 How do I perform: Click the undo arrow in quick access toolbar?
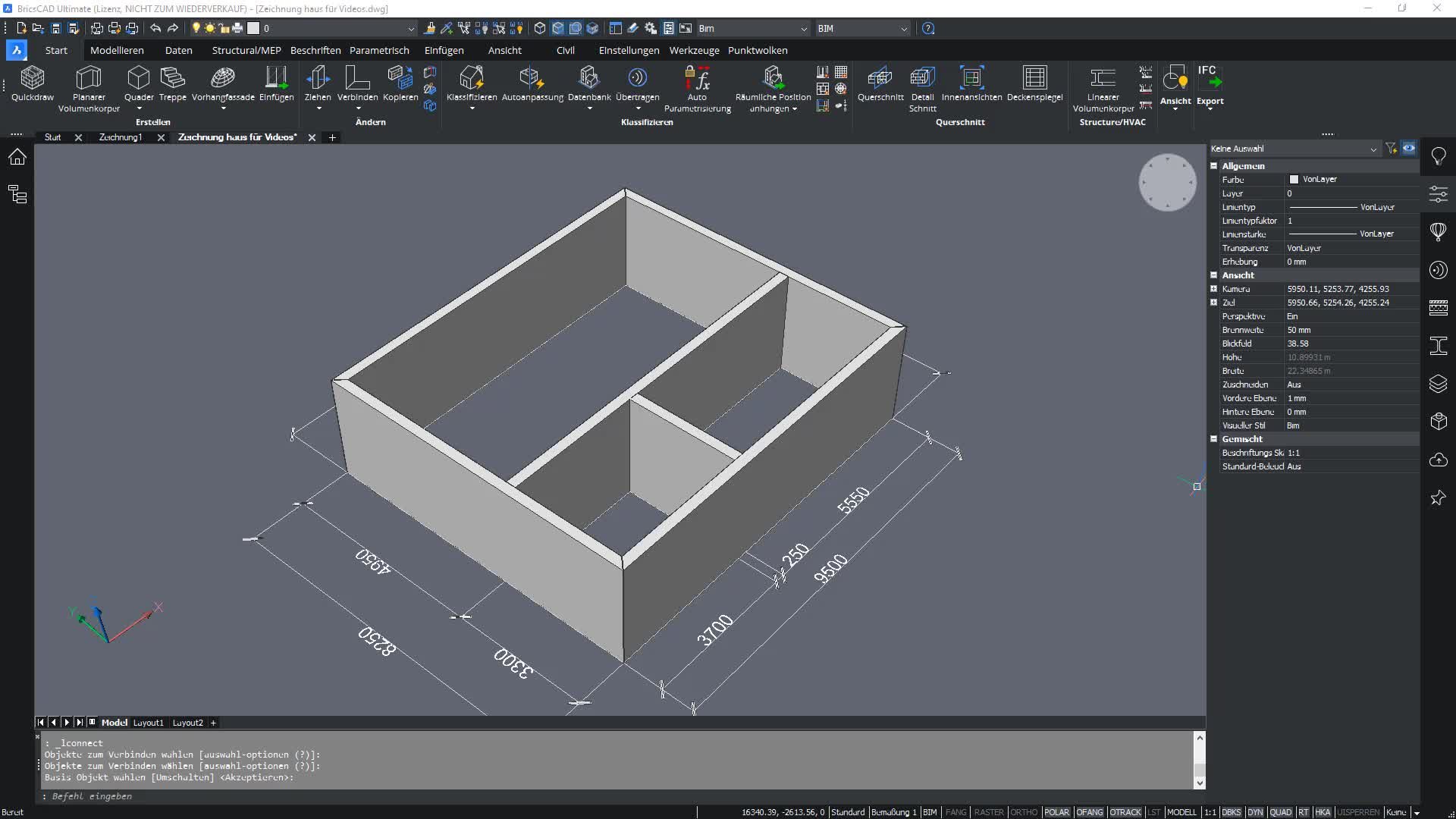pos(155,28)
